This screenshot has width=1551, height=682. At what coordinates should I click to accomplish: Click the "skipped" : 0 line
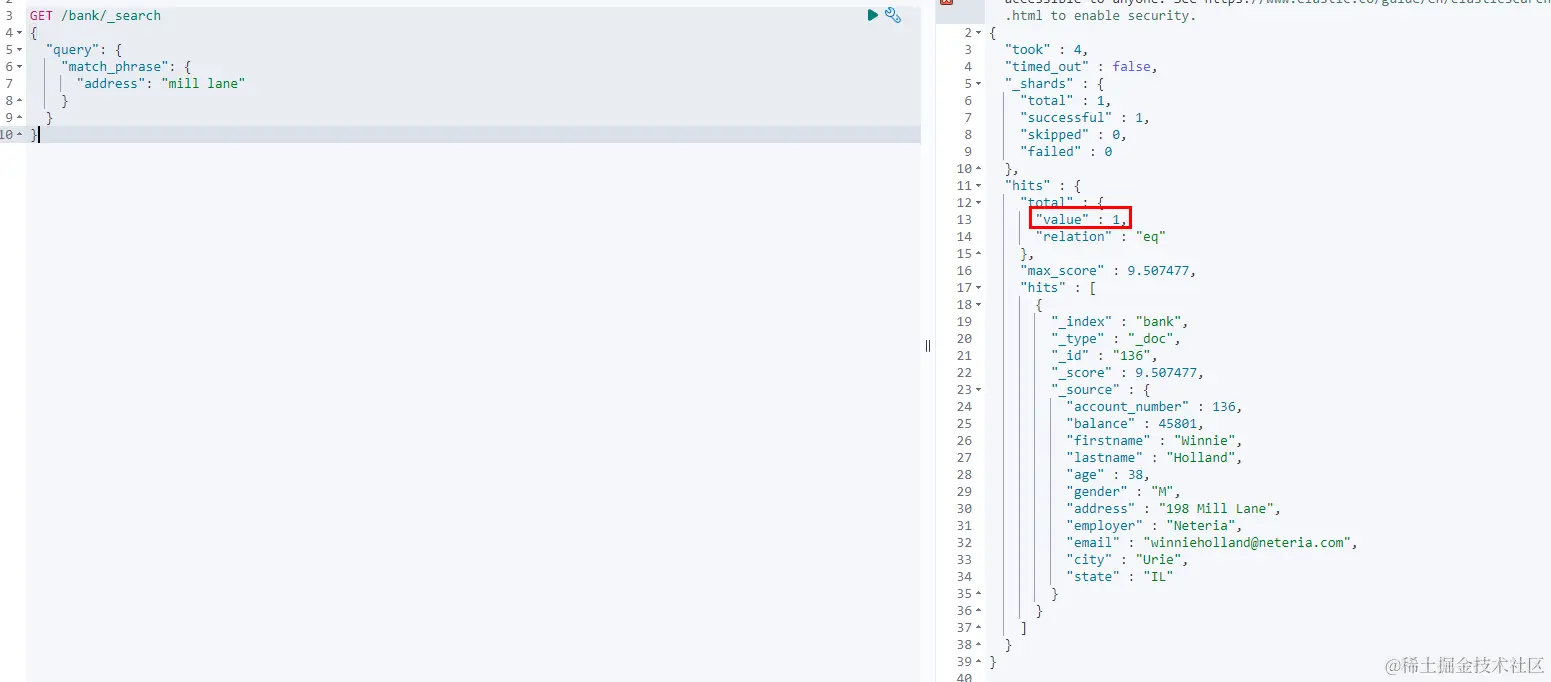click(x=1073, y=135)
